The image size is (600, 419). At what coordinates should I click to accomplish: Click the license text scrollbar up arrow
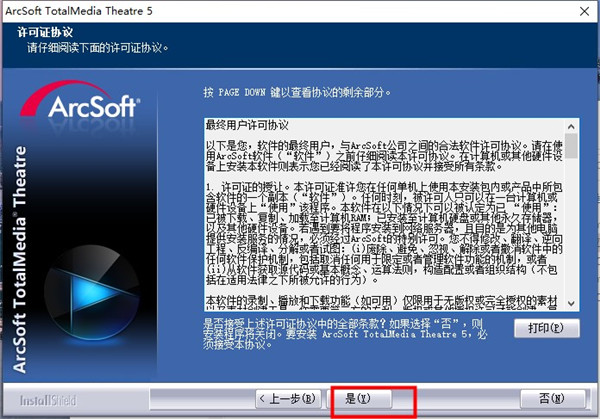point(571,126)
